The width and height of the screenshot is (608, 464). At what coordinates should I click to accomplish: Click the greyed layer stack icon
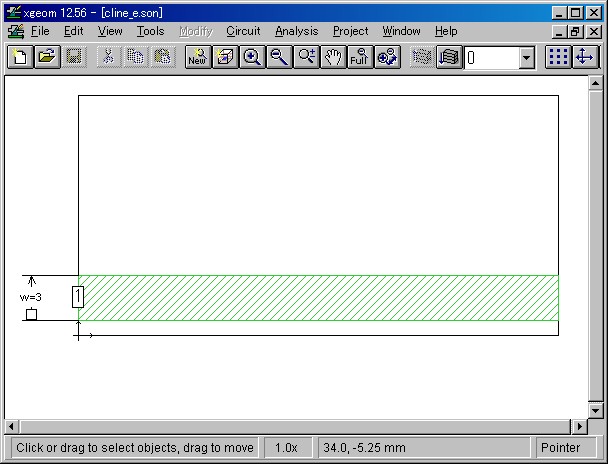click(422, 57)
